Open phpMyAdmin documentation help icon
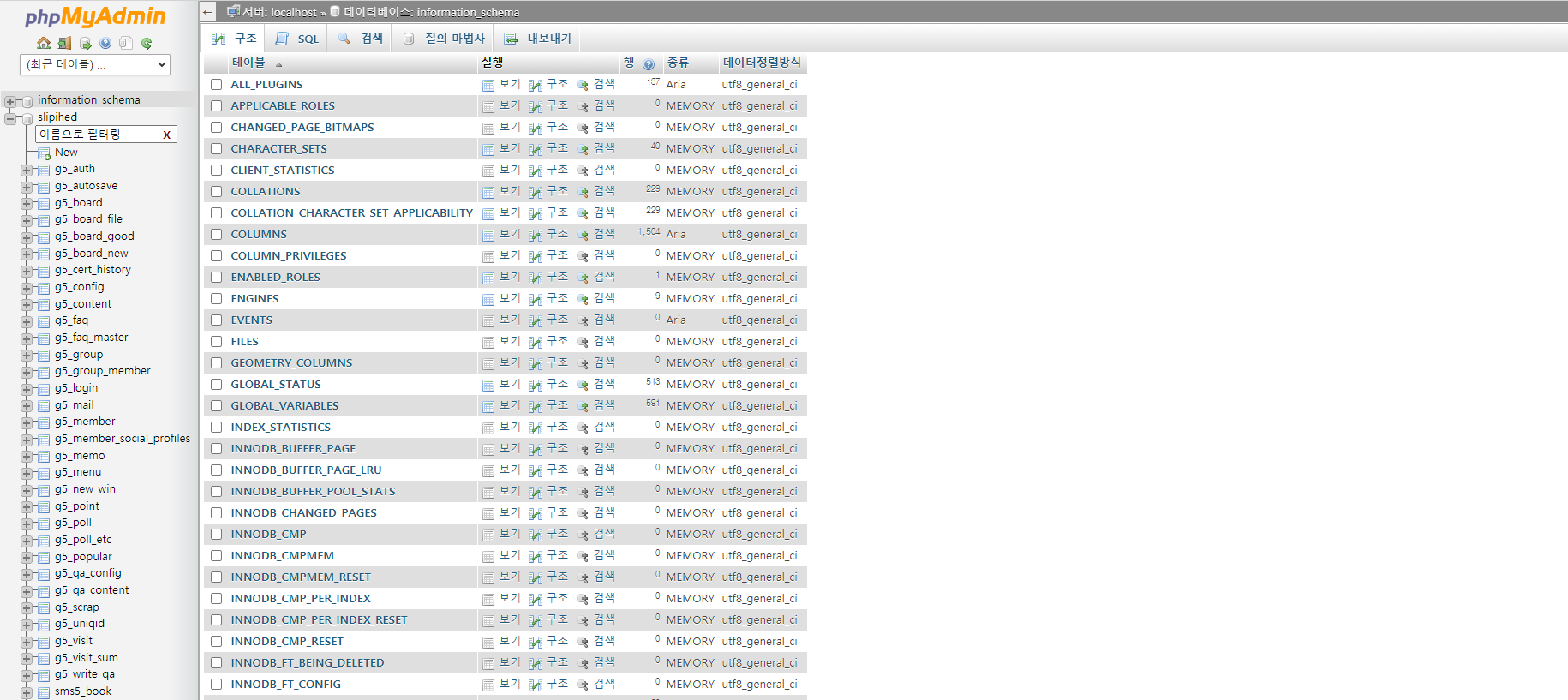 105,43
